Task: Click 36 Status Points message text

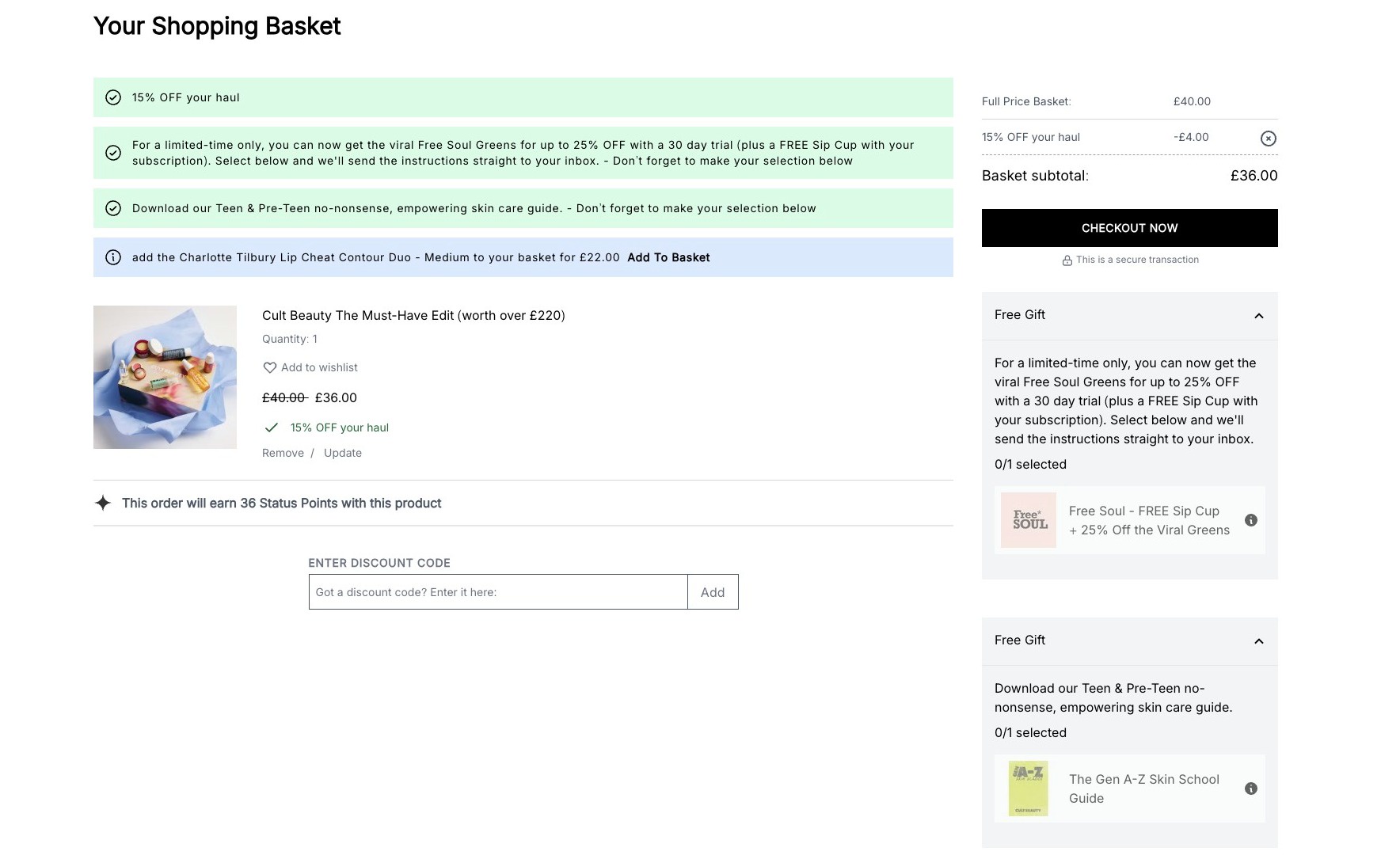Action: (x=281, y=503)
